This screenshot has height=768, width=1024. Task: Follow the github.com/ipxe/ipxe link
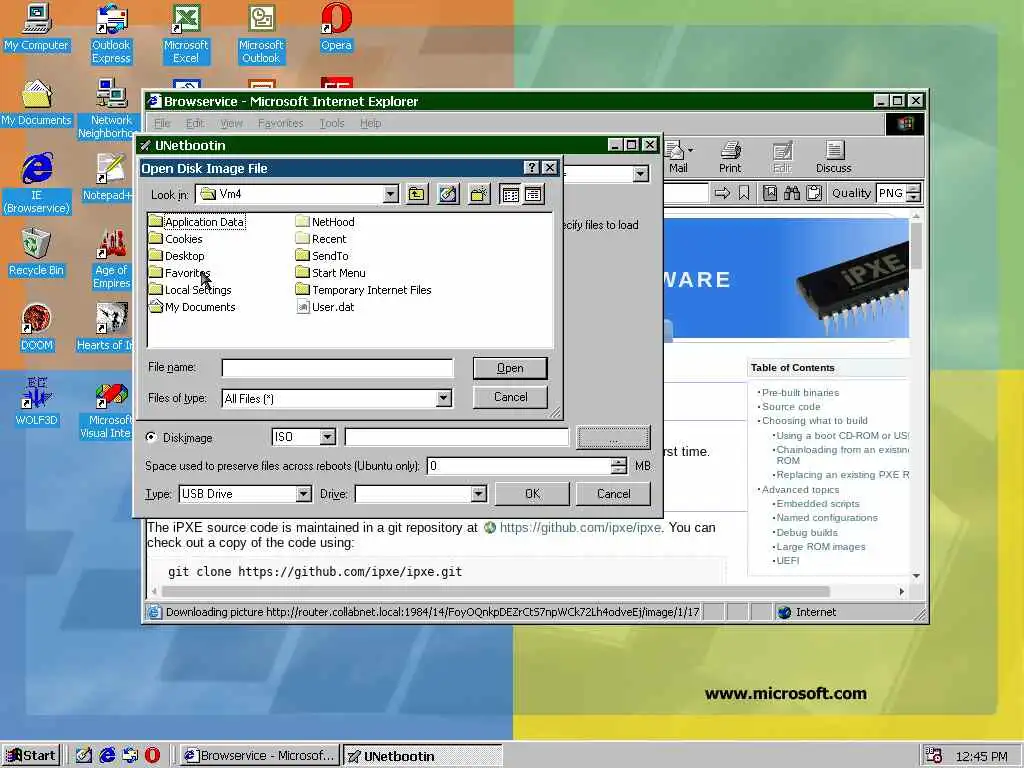click(580, 527)
